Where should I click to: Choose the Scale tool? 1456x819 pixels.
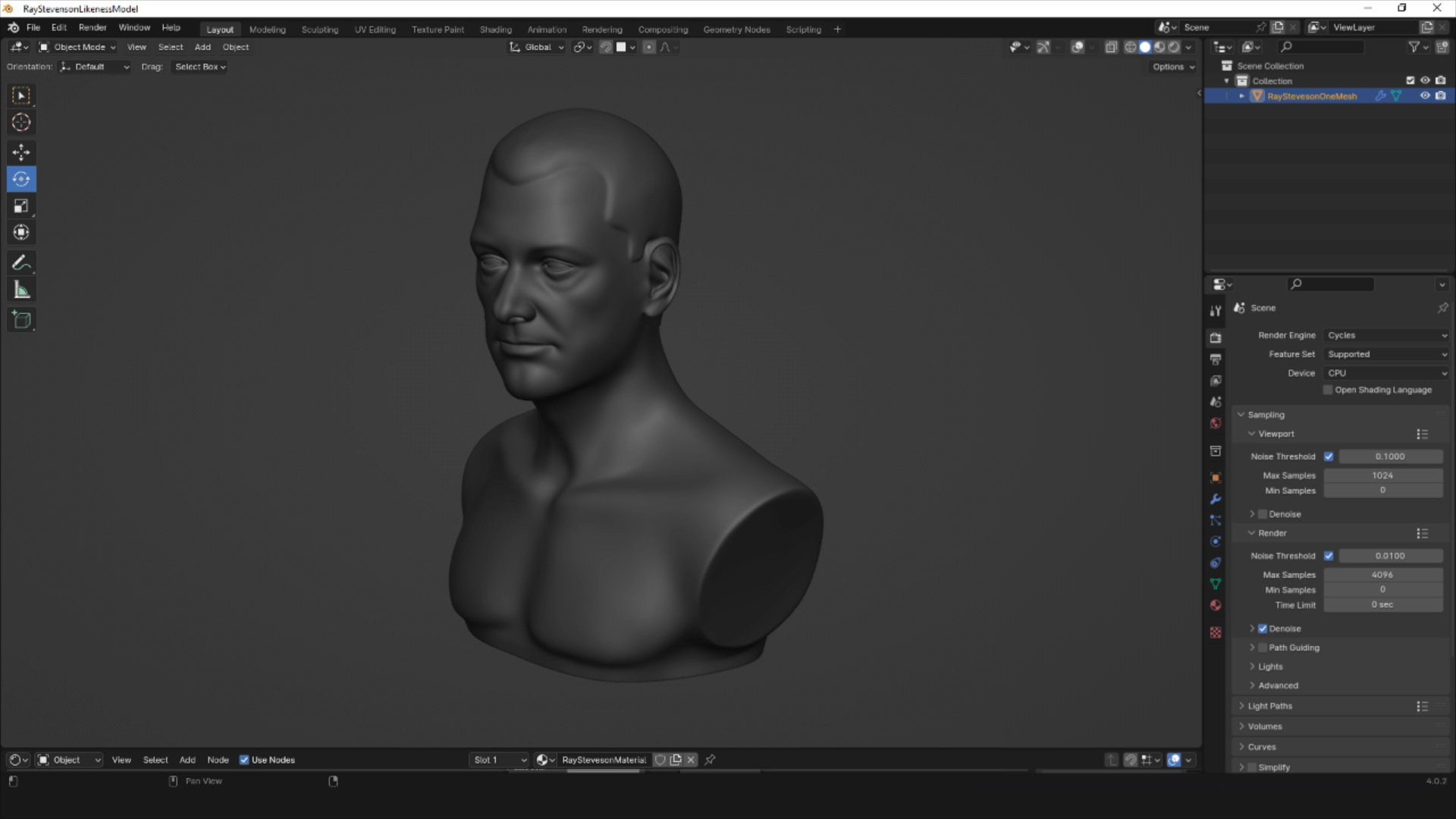(x=21, y=206)
